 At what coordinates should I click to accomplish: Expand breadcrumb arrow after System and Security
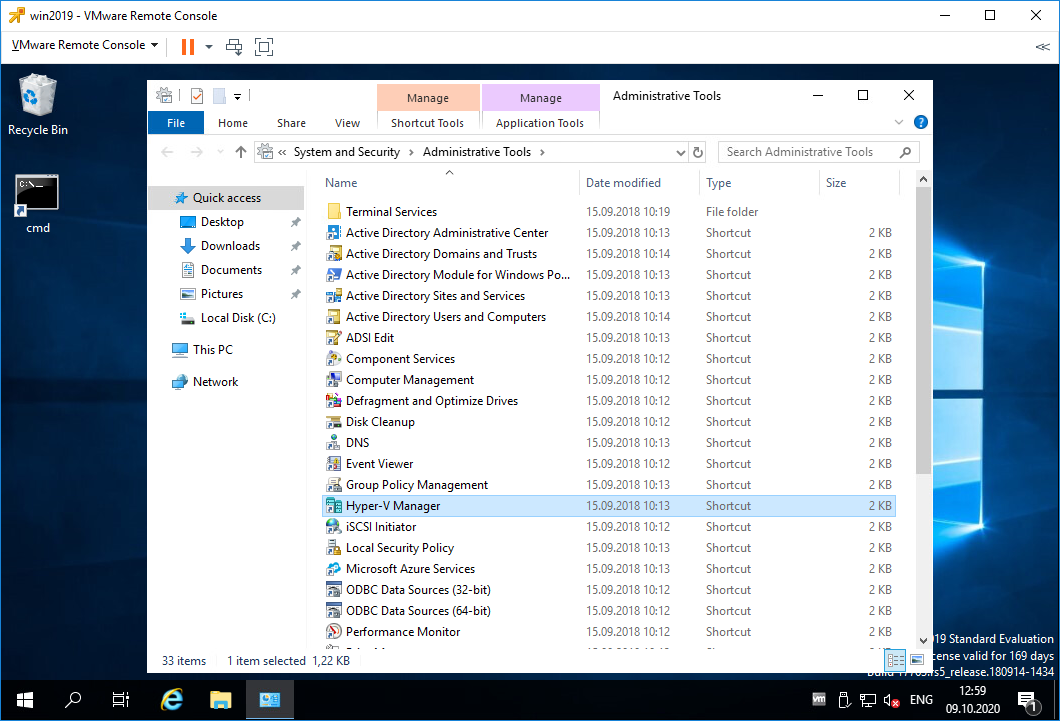411,152
